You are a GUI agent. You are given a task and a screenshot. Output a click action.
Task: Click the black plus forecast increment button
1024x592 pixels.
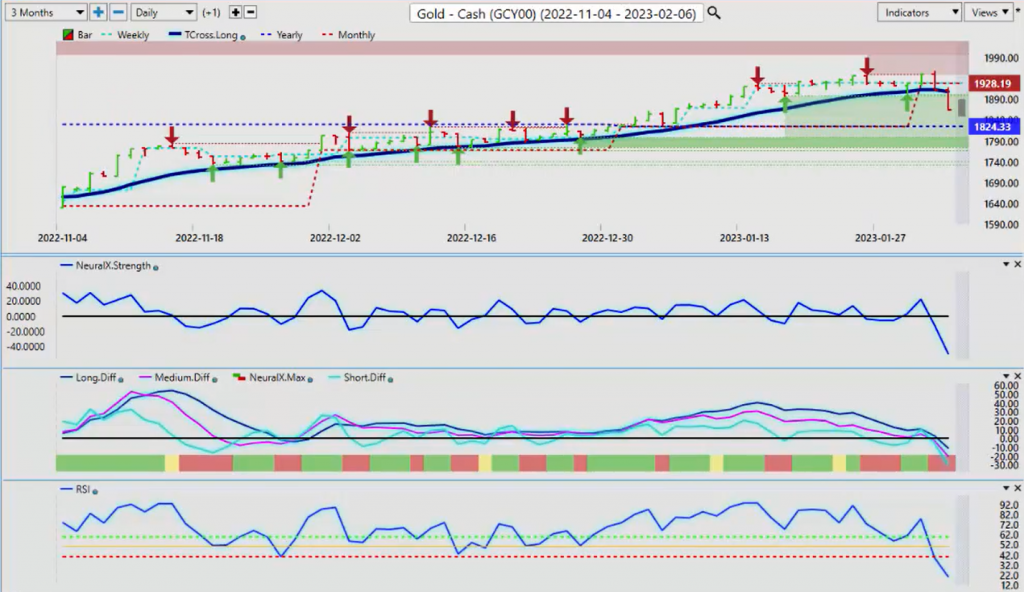coord(235,12)
